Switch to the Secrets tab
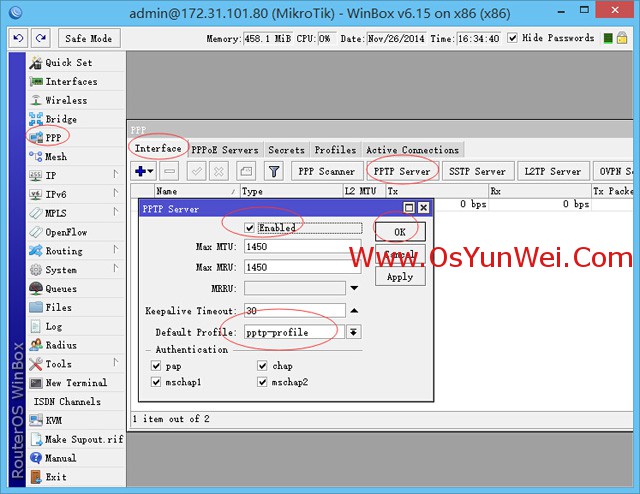 point(286,150)
